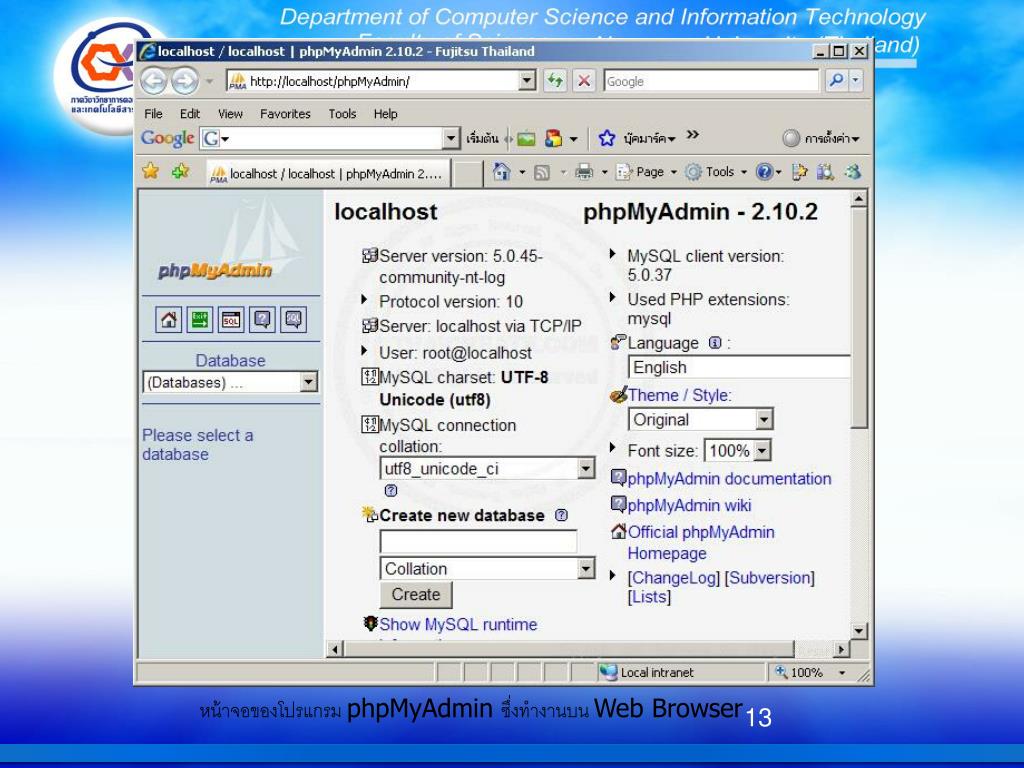1024x768 pixels.
Task: Click the help icon below connection collation
Action: 391,490
